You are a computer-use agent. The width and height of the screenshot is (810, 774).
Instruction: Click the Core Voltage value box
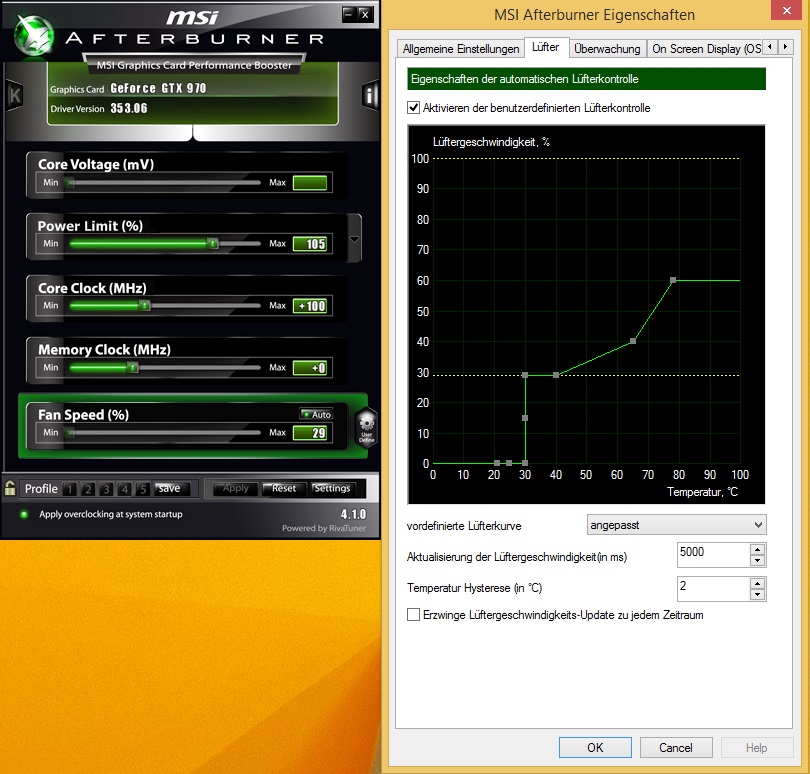310,183
